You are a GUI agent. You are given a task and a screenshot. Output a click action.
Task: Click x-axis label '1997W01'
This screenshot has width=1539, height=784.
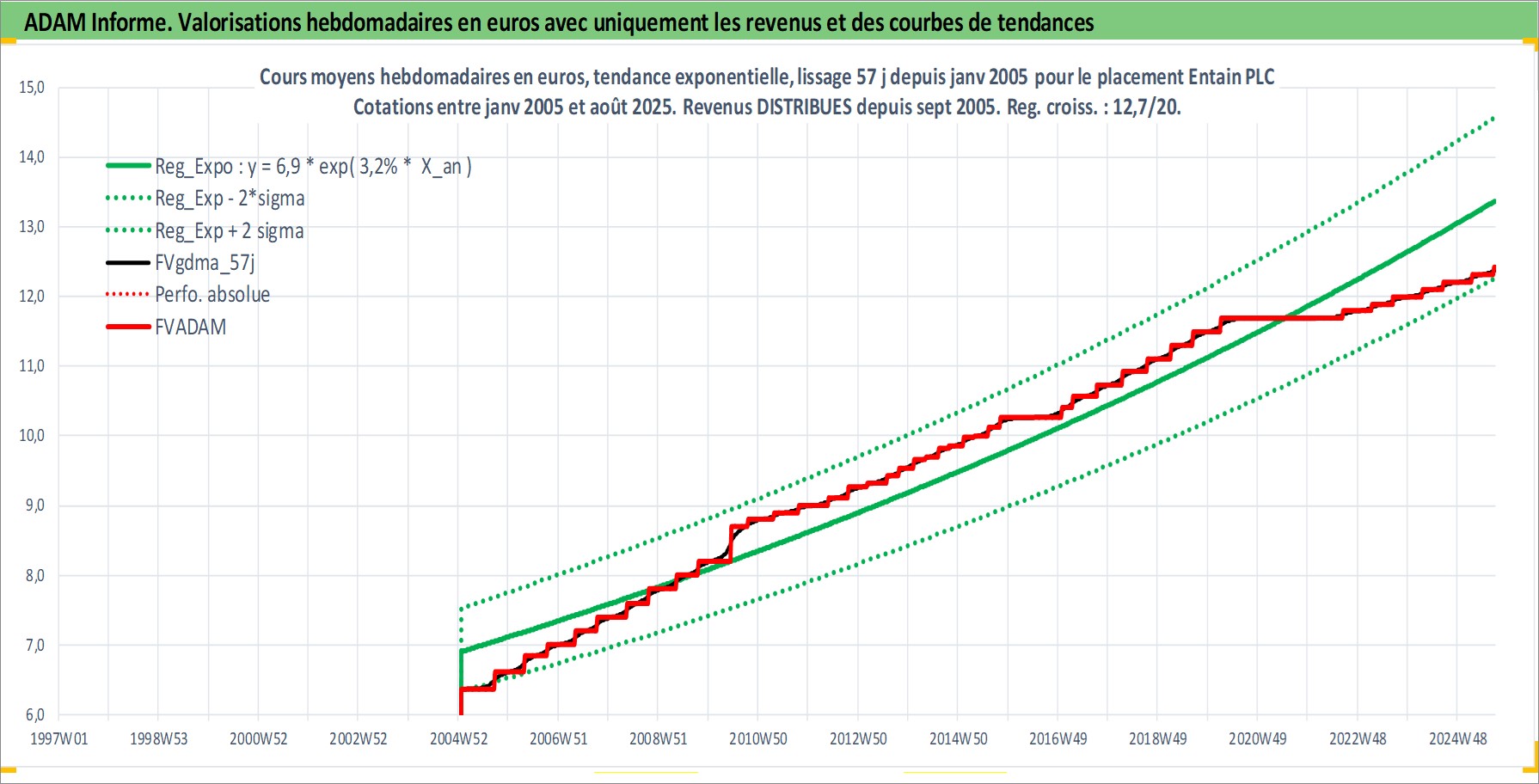58,738
